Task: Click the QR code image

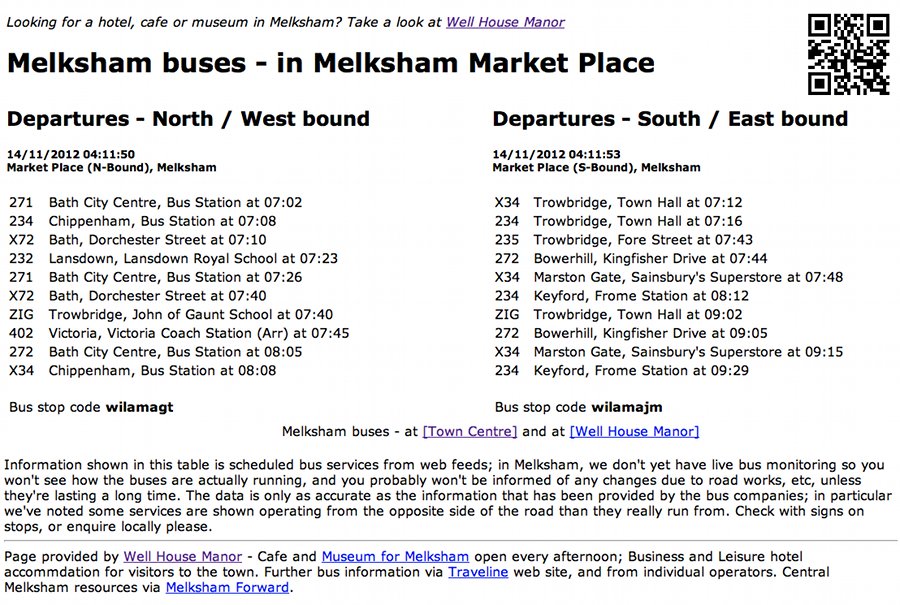Action: [x=848, y=54]
